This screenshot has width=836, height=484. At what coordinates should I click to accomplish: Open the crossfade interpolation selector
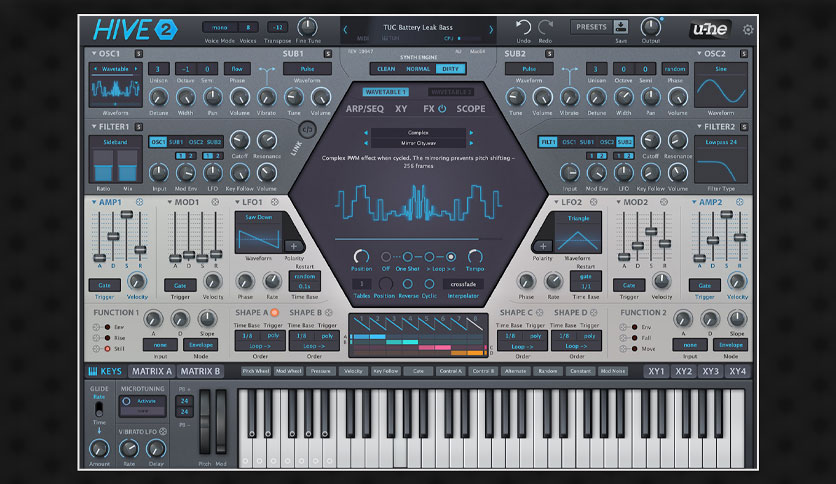click(463, 284)
